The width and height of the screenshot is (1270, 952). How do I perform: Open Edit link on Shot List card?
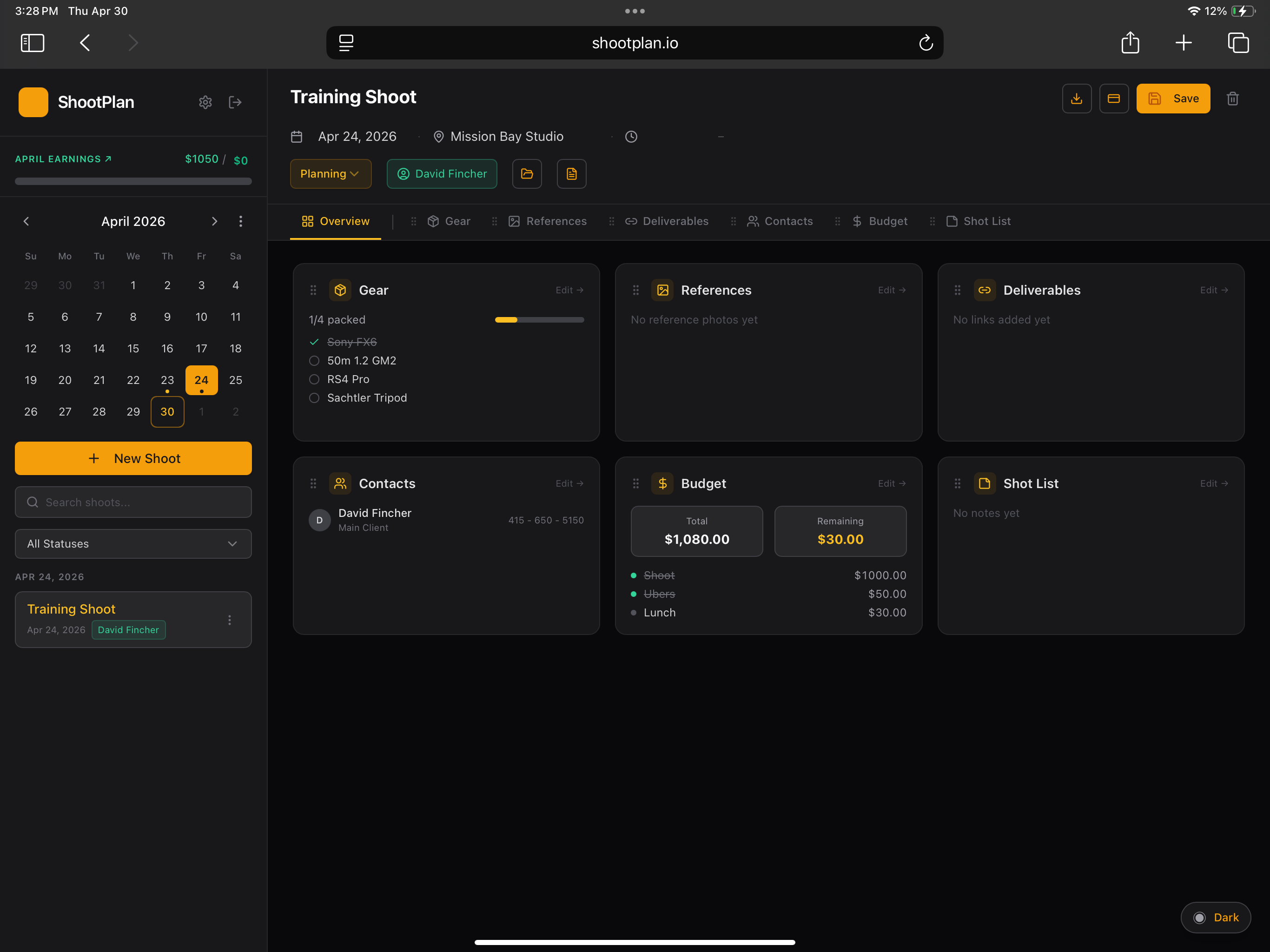point(1214,483)
